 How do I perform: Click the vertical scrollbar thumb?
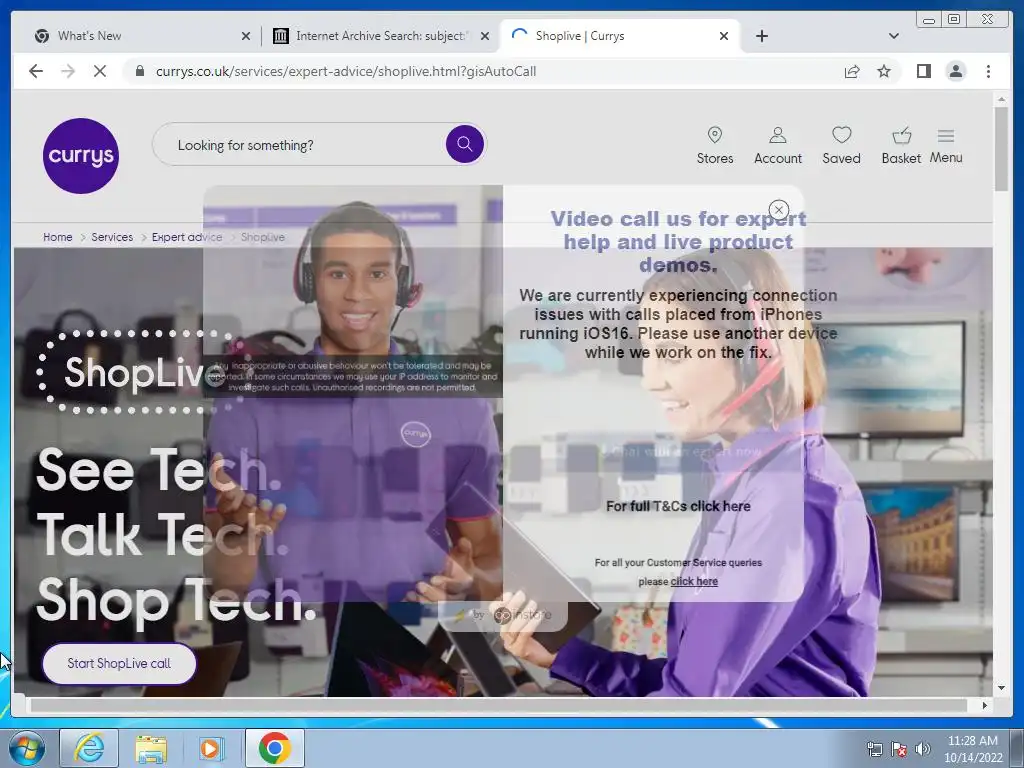[1001, 148]
